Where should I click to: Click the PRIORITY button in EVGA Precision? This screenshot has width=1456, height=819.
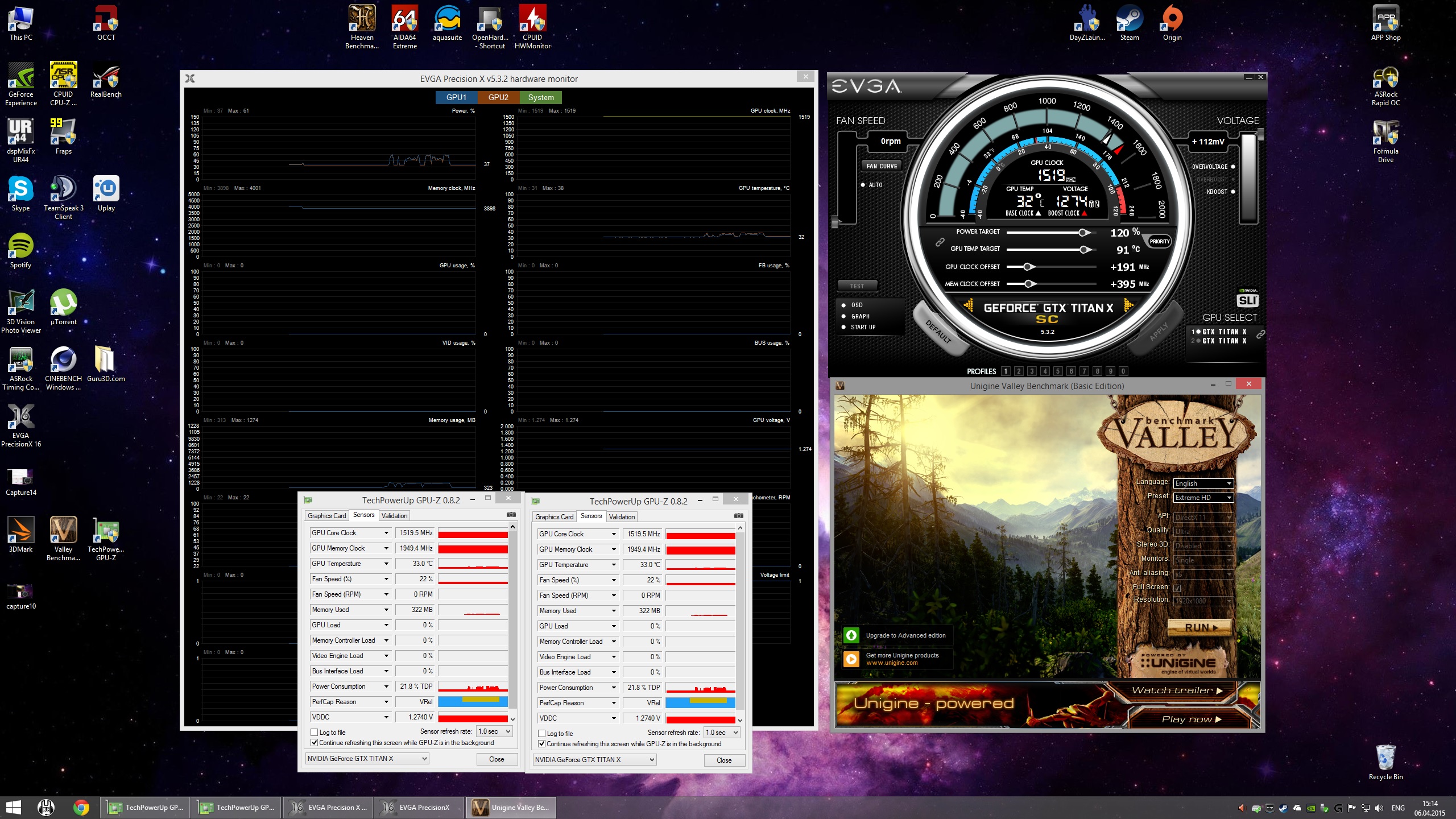pyautogui.click(x=1160, y=242)
